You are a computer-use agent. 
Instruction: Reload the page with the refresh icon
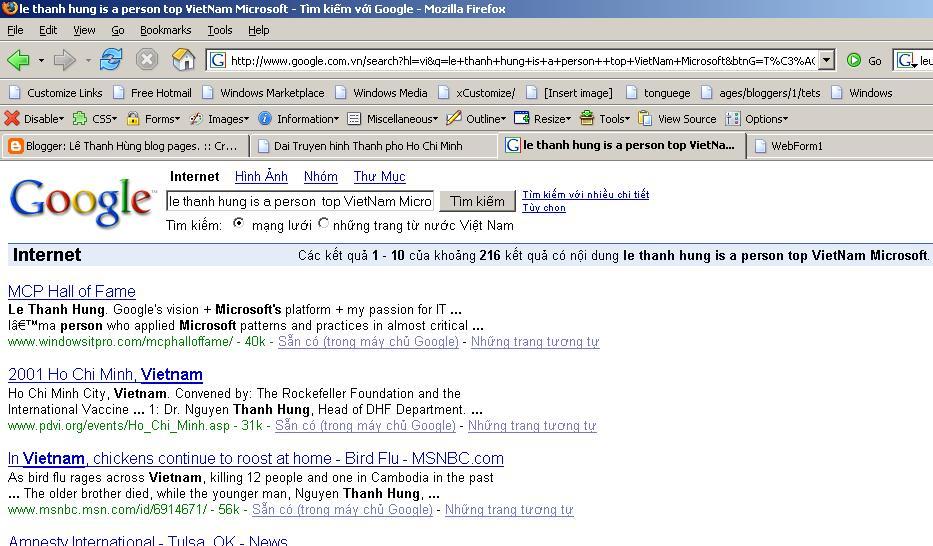click(111, 59)
